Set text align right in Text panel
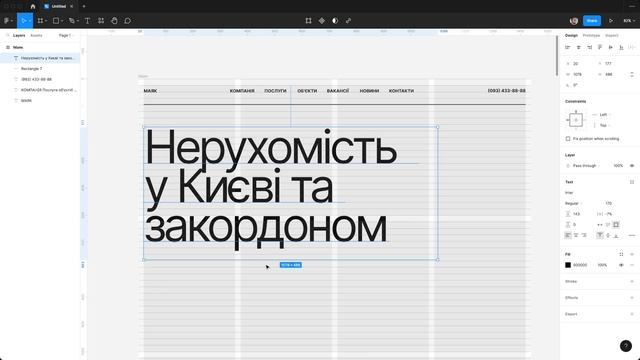 [584, 235]
